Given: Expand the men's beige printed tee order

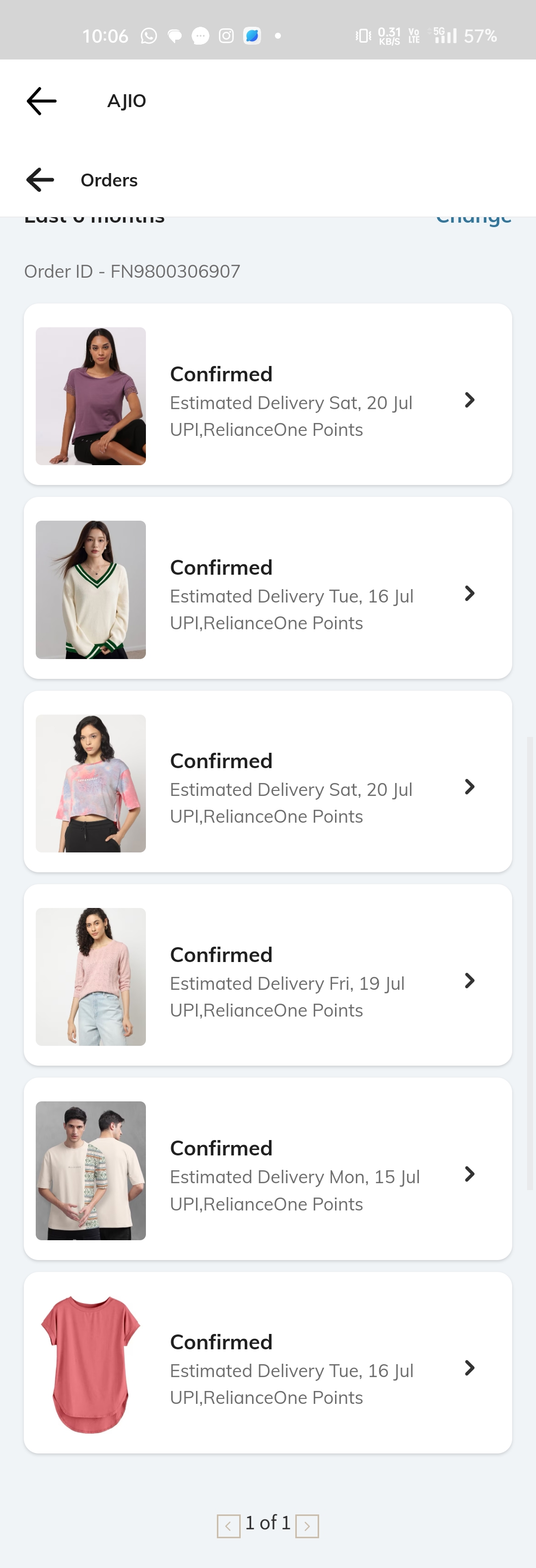Looking at the screenshot, I should pyautogui.click(x=469, y=1174).
